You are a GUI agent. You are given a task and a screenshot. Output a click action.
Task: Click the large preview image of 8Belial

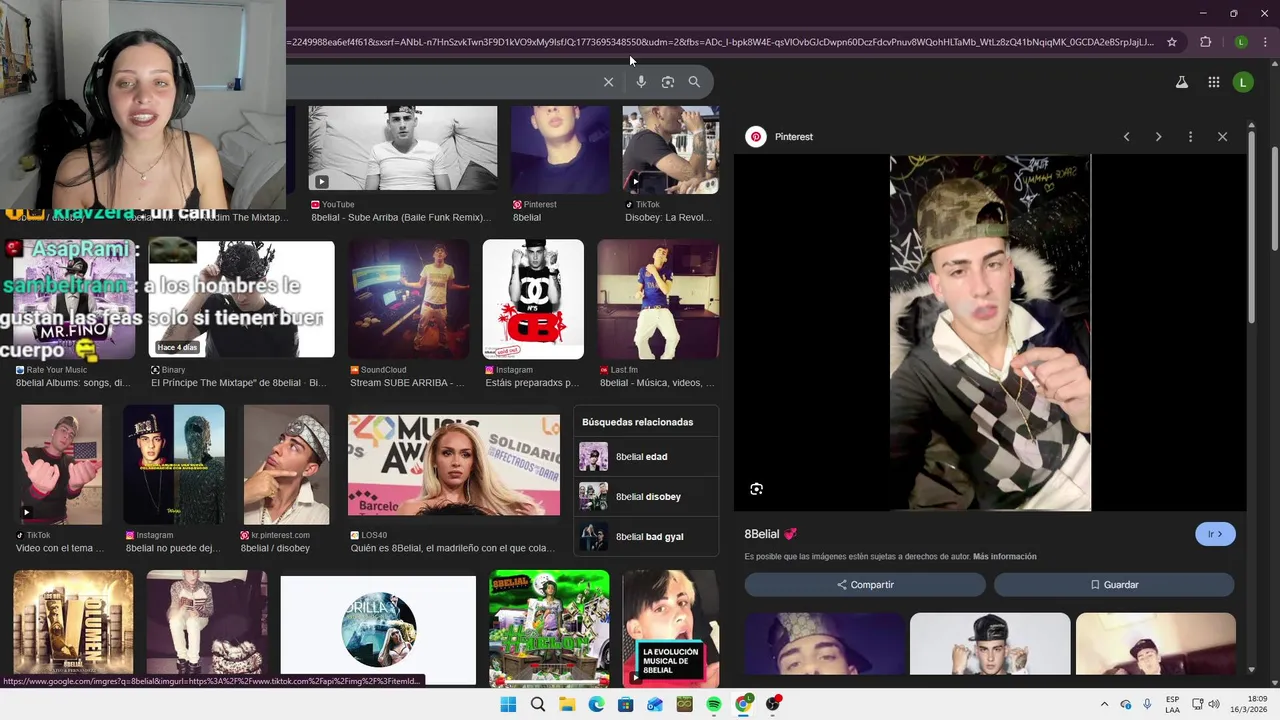point(990,333)
